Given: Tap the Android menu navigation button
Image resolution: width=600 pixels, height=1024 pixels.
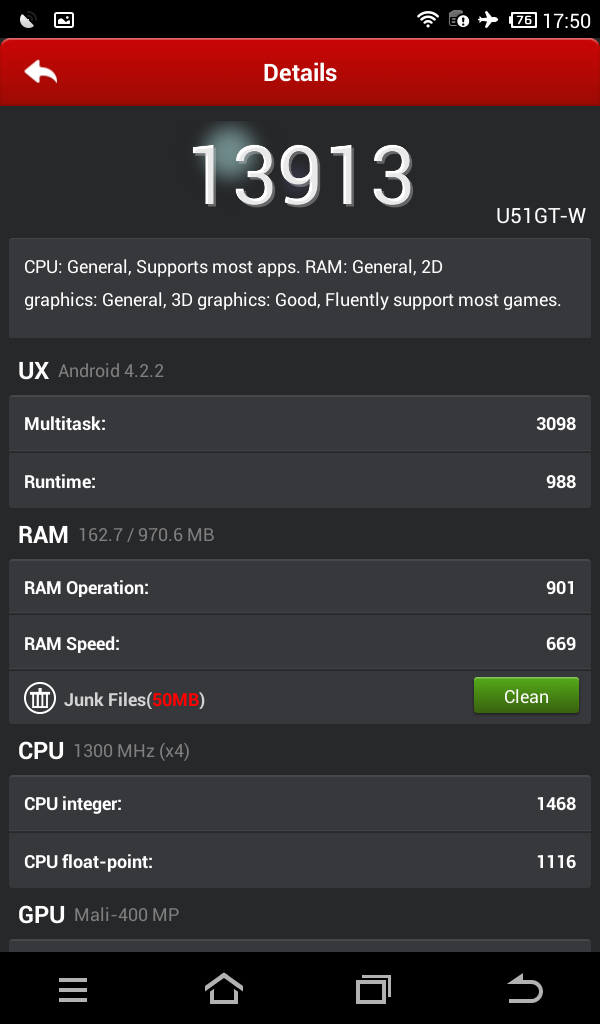Looking at the screenshot, I should 73,990.
